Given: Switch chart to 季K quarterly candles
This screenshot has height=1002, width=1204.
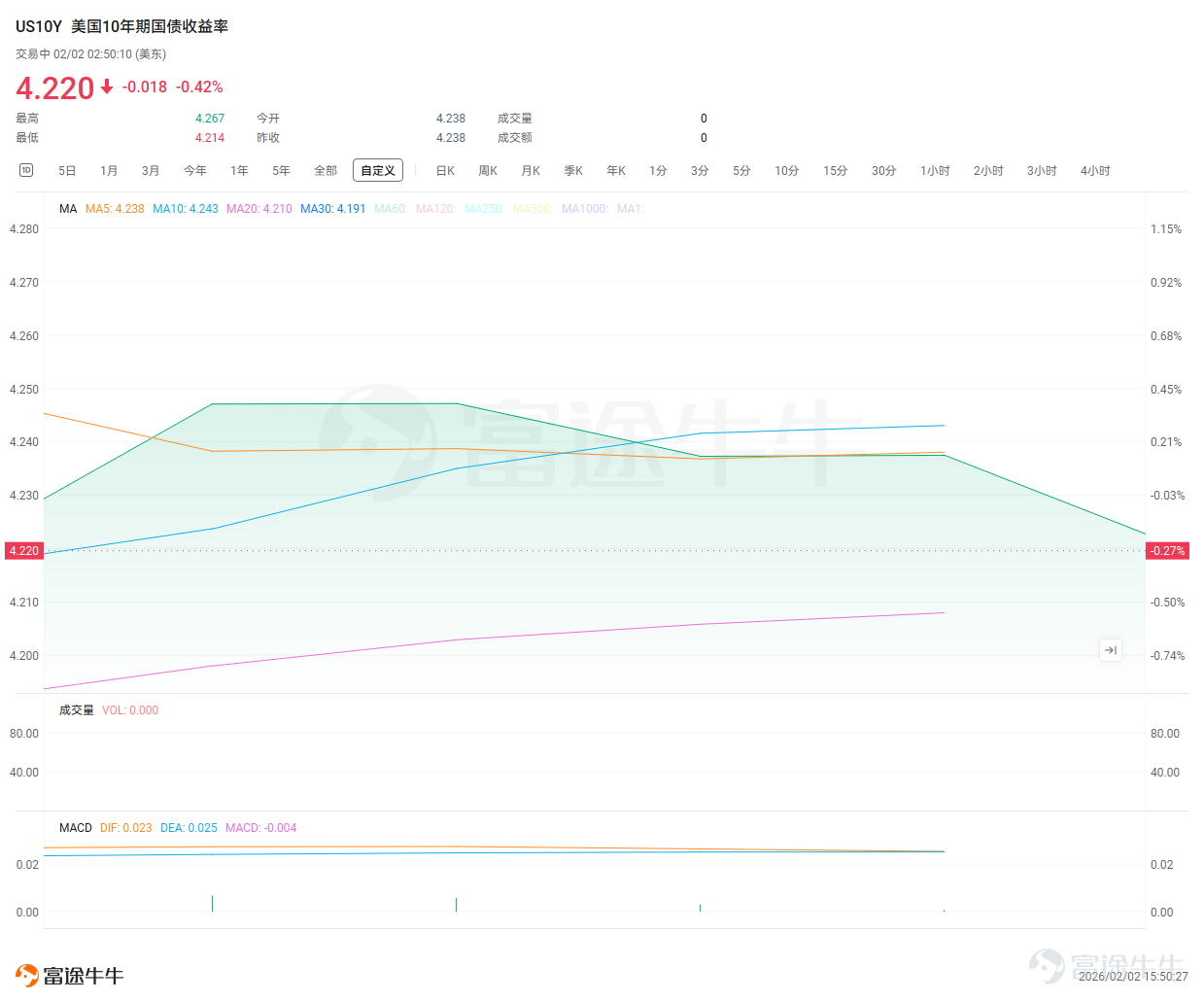Looking at the screenshot, I should (x=573, y=171).
